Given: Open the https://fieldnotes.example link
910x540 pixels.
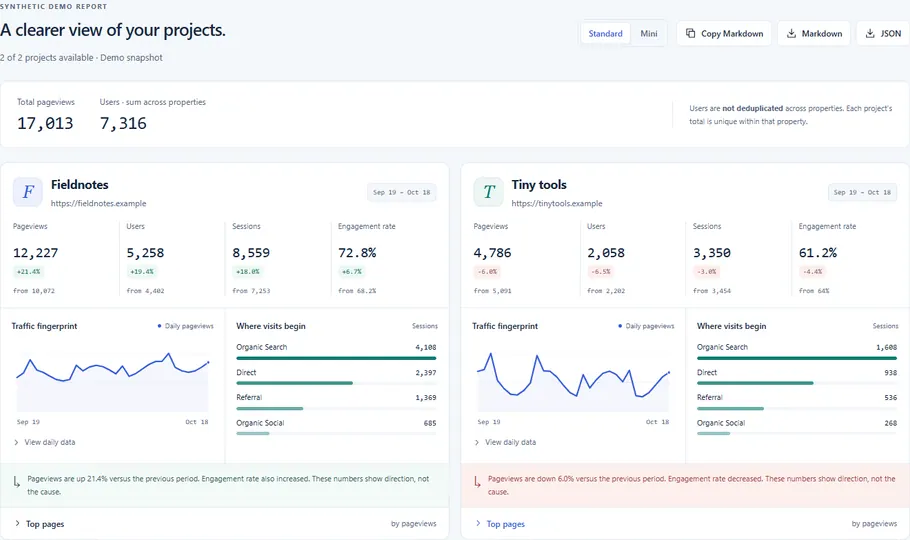Looking at the screenshot, I should pos(98,204).
